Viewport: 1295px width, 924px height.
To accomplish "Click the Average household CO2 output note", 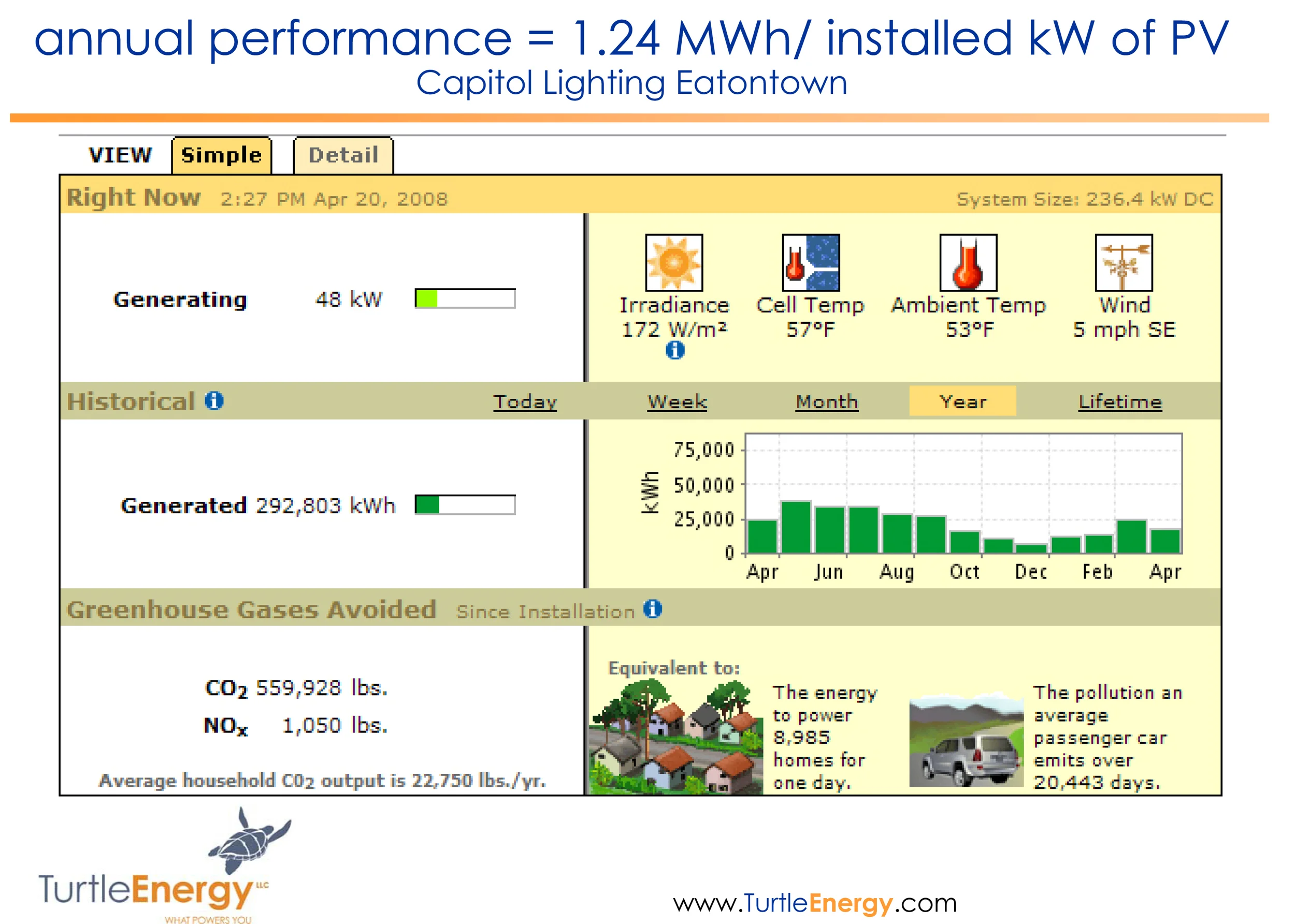I will (x=322, y=780).
